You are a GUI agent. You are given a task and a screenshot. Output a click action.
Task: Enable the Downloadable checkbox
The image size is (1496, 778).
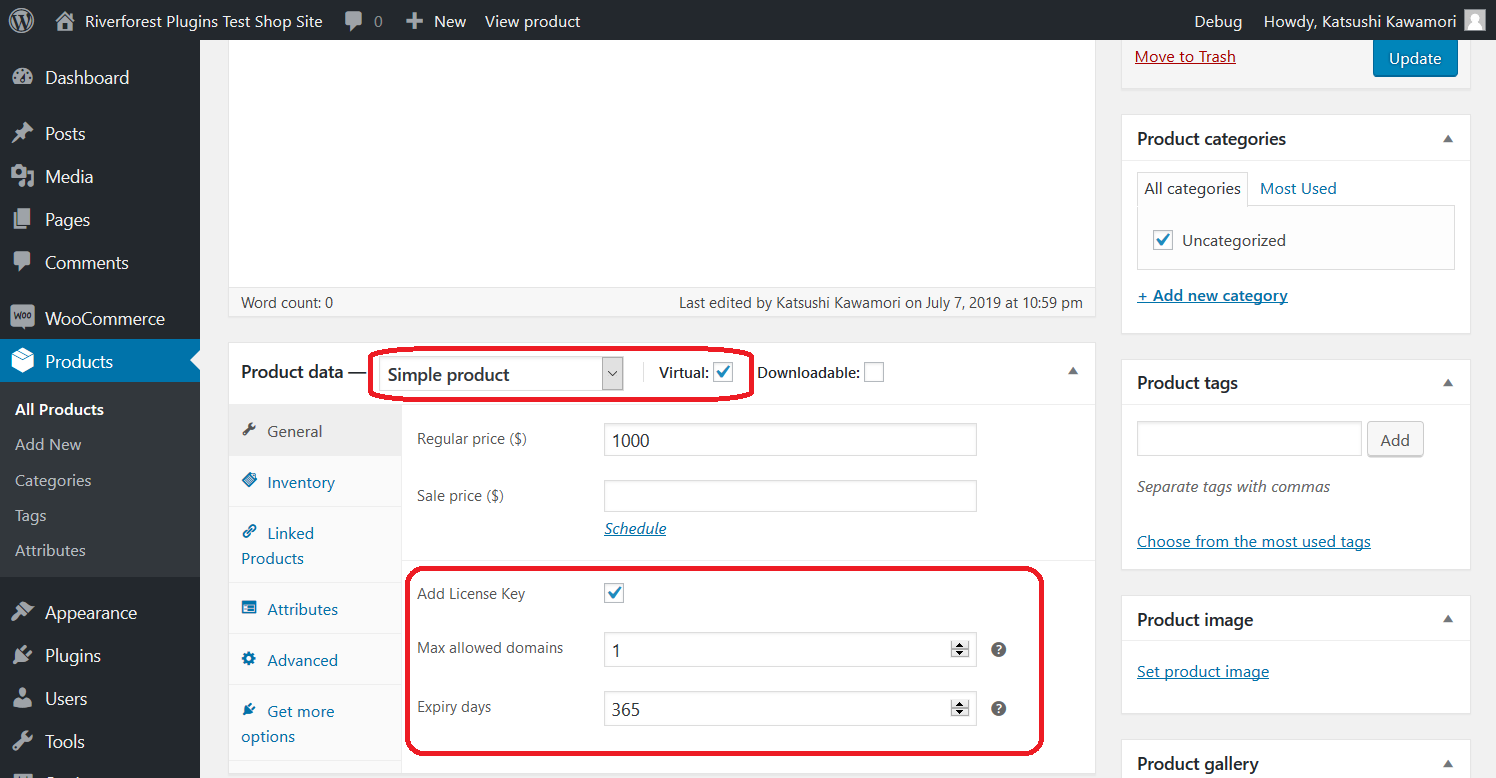click(x=874, y=373)
